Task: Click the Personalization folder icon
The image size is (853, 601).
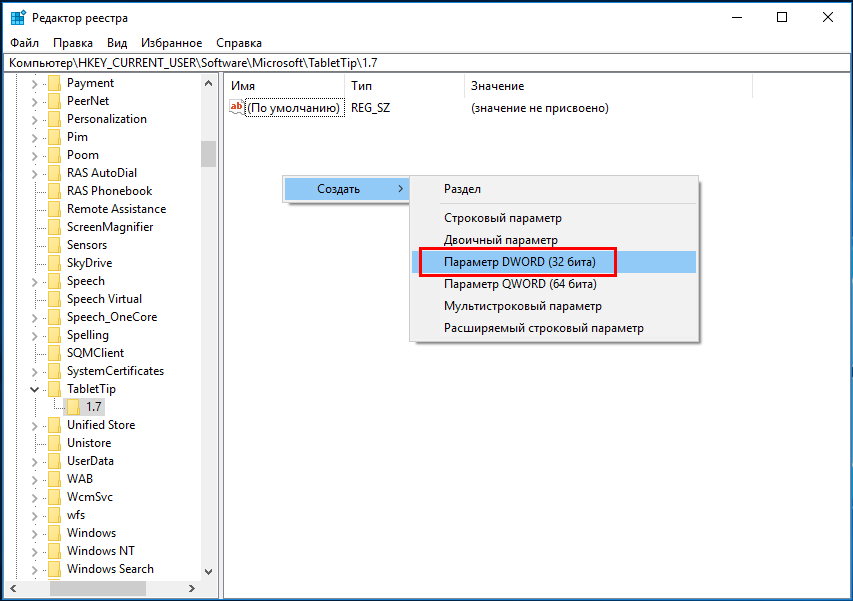Action: pos(54,119)
